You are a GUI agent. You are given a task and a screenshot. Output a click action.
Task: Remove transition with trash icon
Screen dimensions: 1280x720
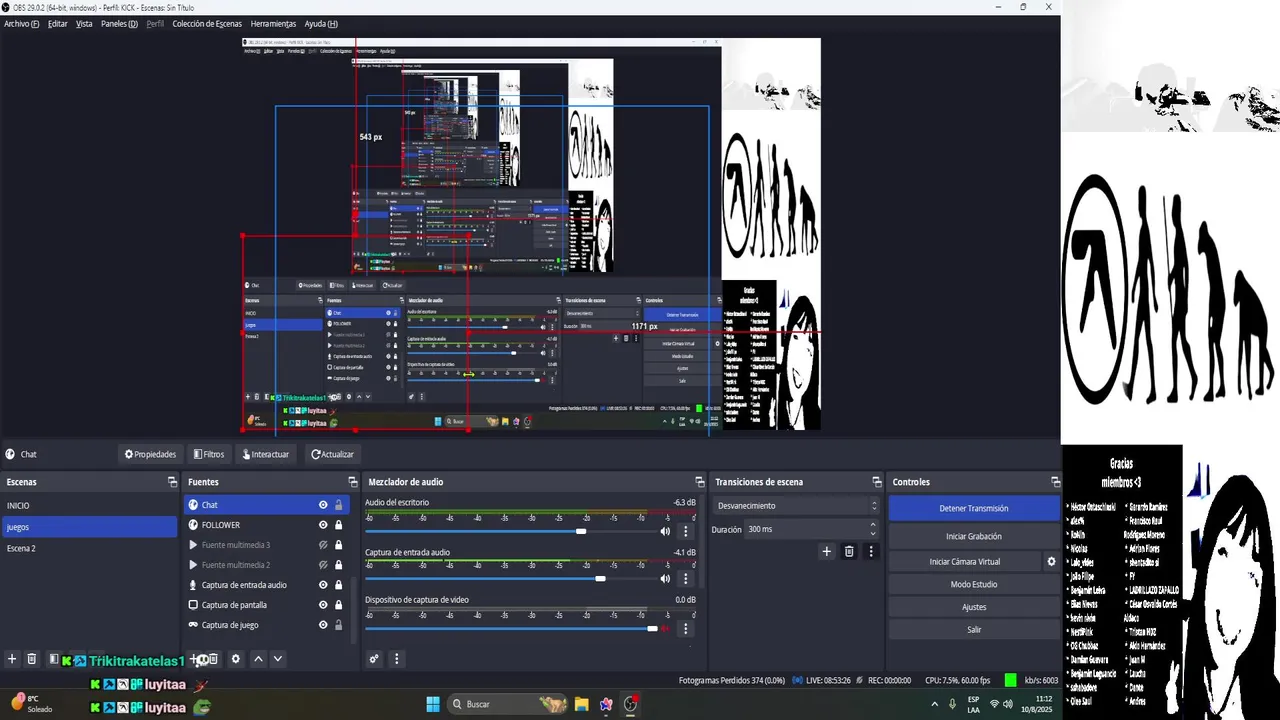point(849,551)
